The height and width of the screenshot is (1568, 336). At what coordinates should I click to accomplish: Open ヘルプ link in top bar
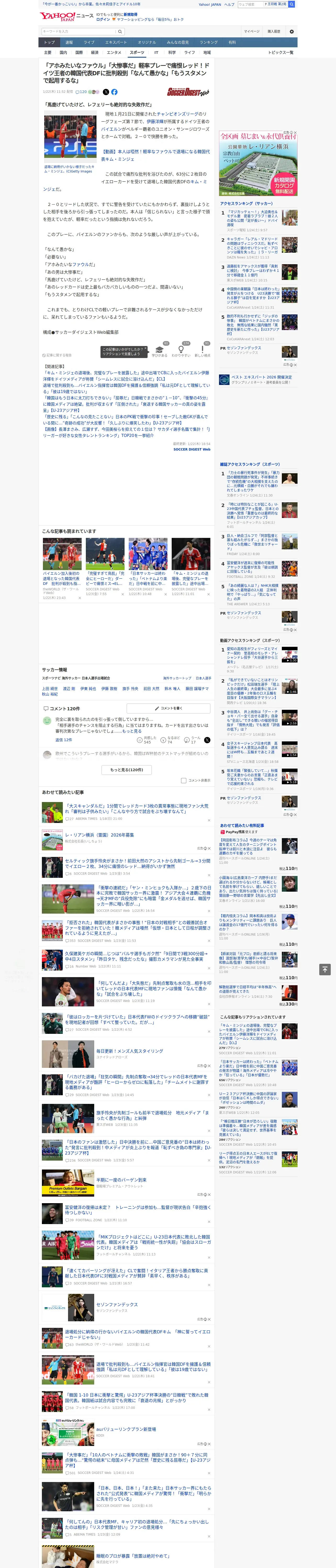coord(229,4)
